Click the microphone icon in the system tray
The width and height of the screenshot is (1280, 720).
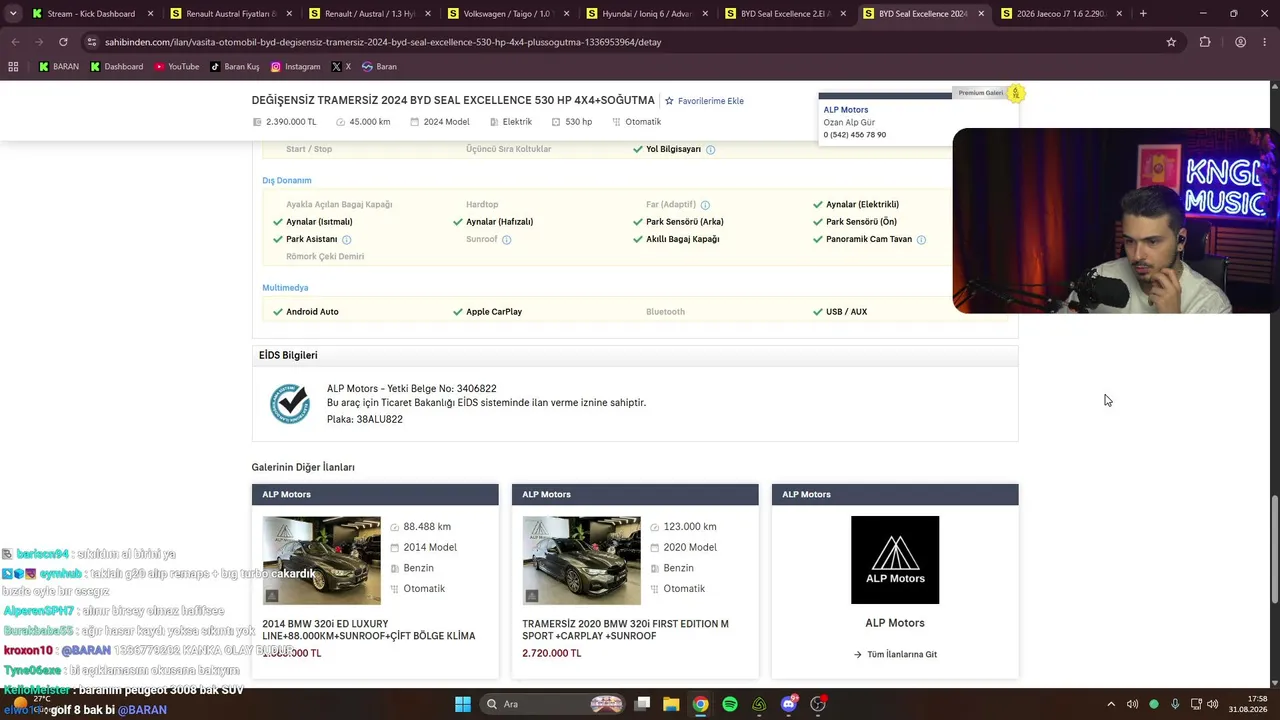1175,704
